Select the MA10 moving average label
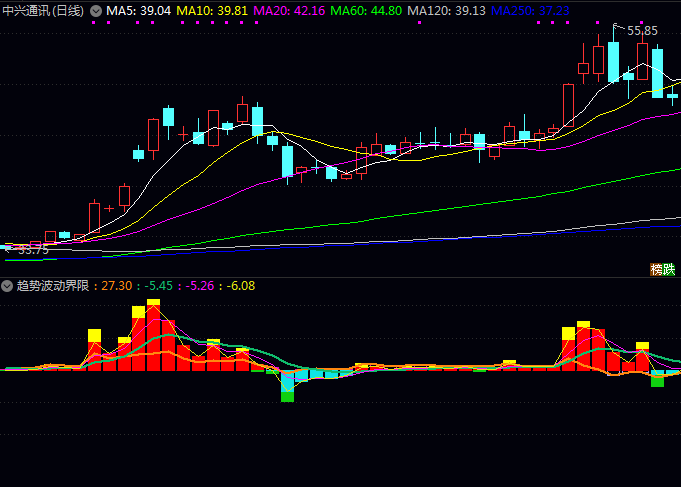Image resolution: width=681 pixels, height=487 pixels. 212,11
